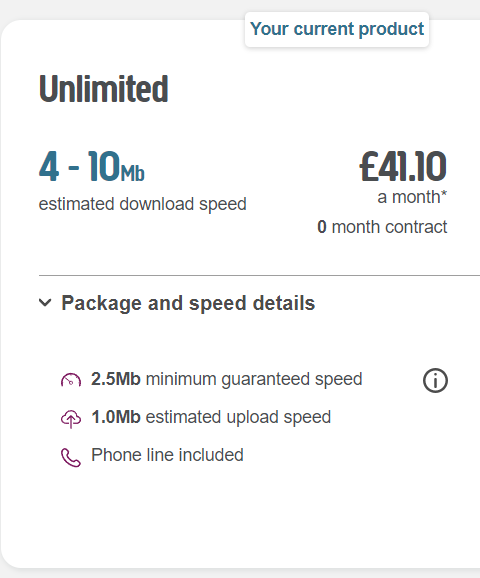The image size is (480, 578).
Task: Click the 1.0Mb estimated upload speed text
Action: point(211,417)
